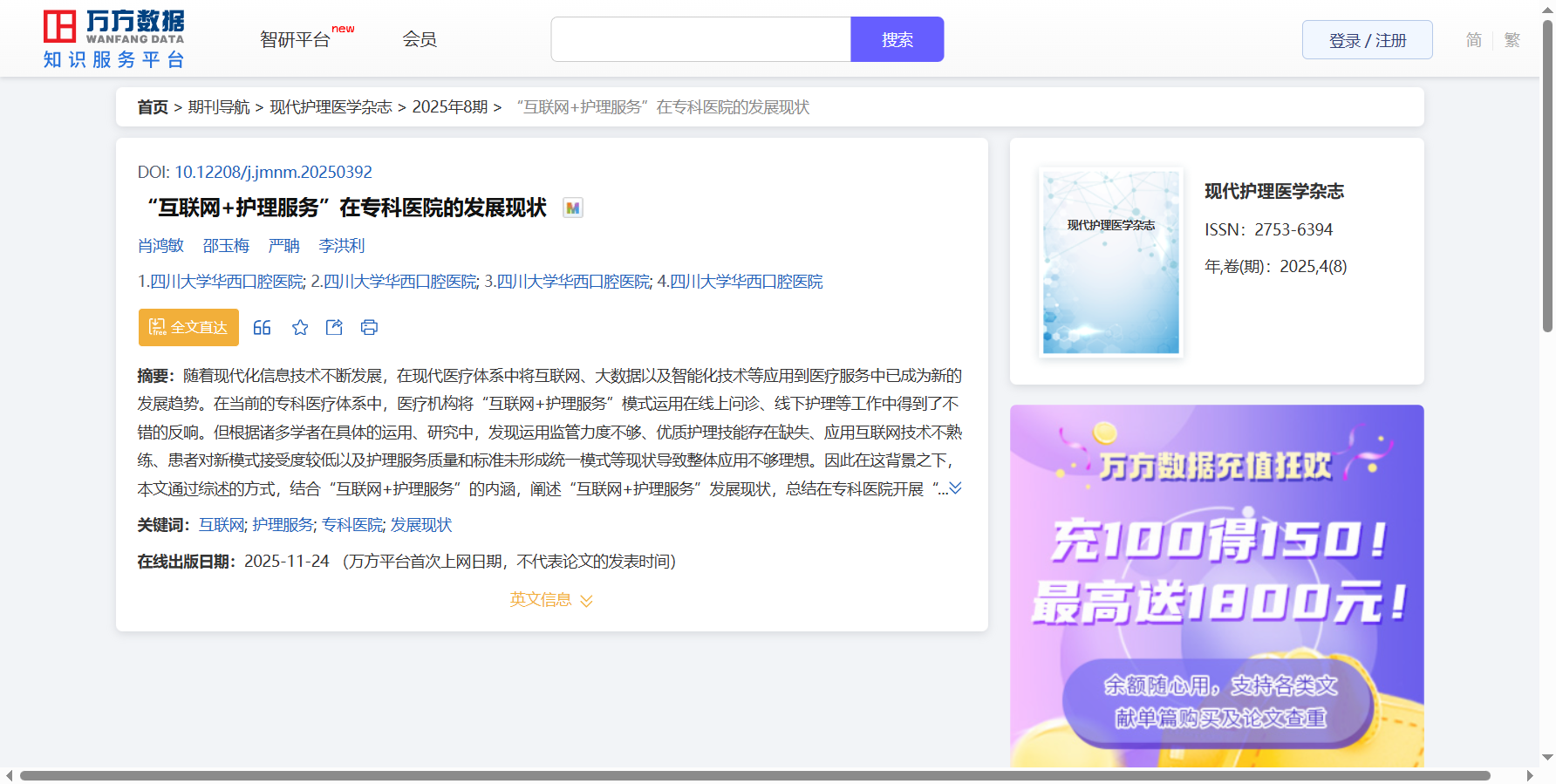Image resolution: width=1556 pixels, height=784 pixels.
Task: Click the citation quote icon
Action: coord(262,328)
